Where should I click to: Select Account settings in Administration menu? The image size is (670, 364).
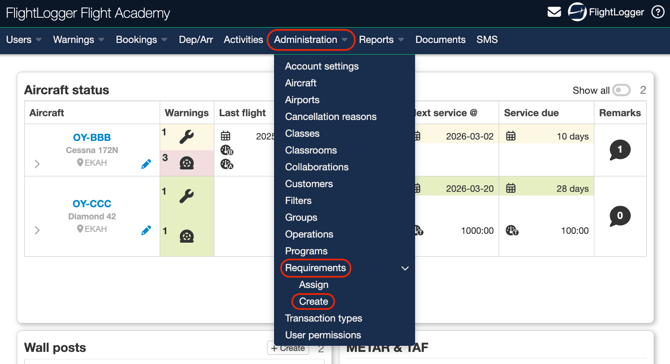(322, 66)
